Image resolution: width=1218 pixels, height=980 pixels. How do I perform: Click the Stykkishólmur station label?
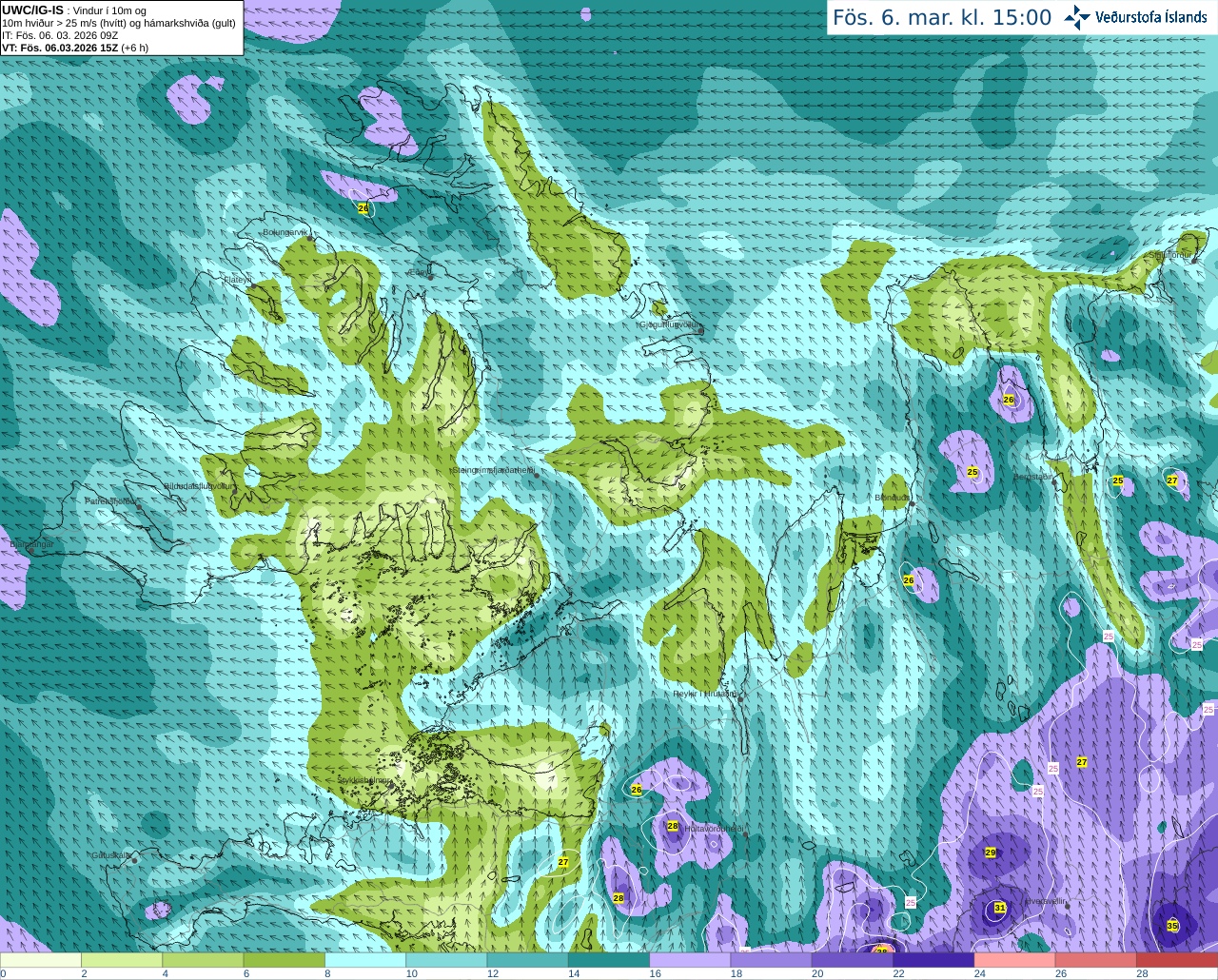364,780
